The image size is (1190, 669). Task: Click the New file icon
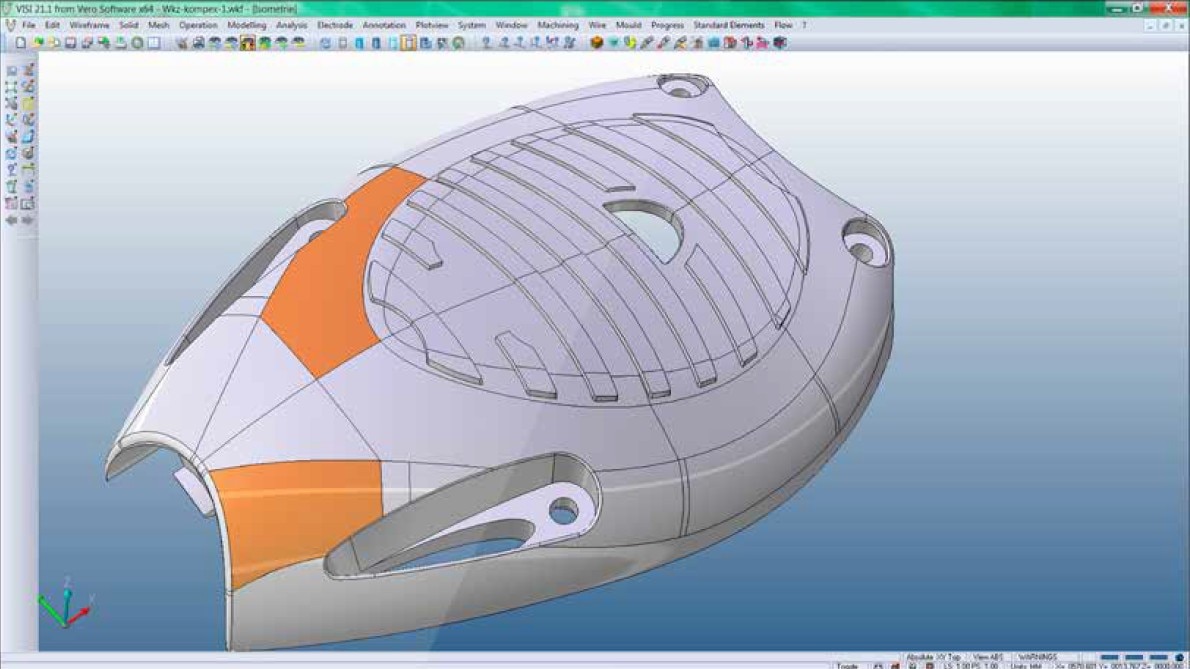[x=20, y=43]
